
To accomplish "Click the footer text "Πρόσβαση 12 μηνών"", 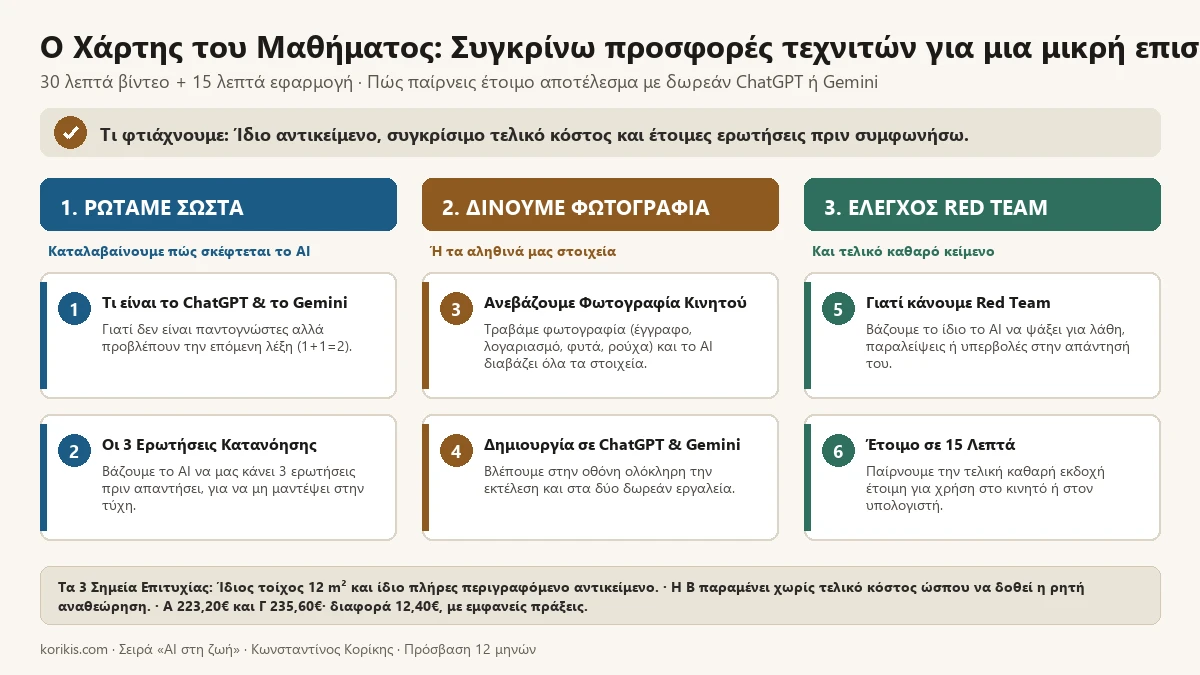I will pyautogui.click(x=471, y=649).
